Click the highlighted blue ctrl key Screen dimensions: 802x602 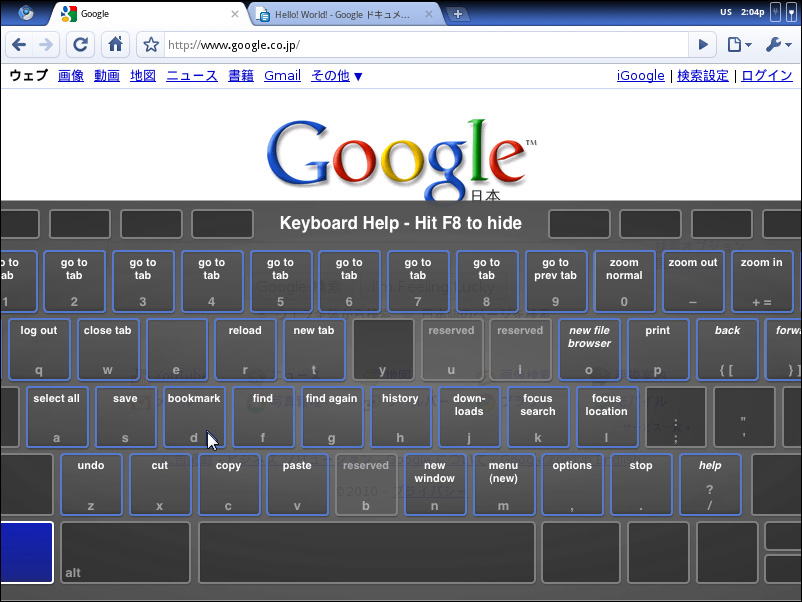(x=27, y=552)
